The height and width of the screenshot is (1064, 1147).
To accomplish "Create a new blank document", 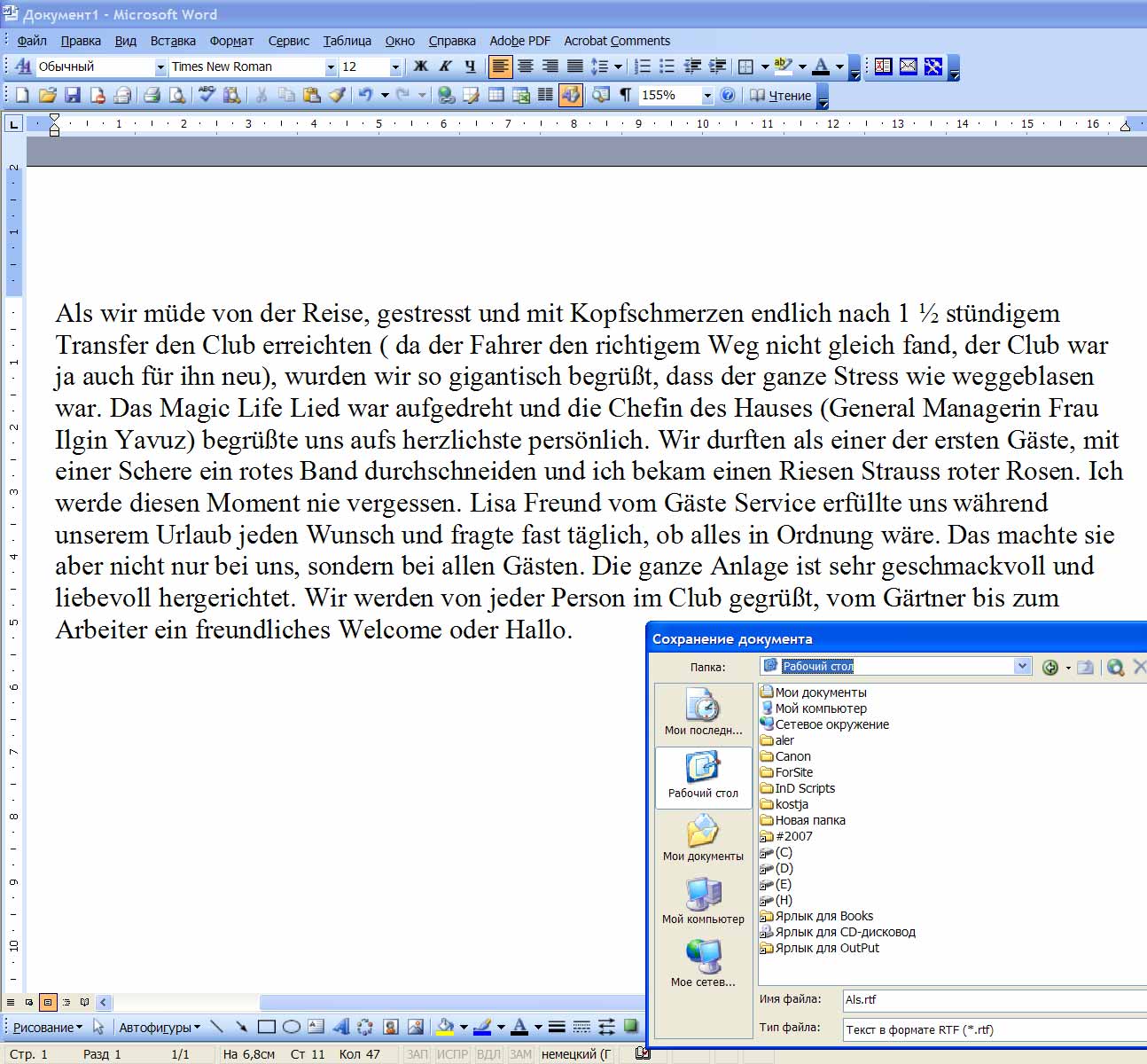I will pos(22,95).
